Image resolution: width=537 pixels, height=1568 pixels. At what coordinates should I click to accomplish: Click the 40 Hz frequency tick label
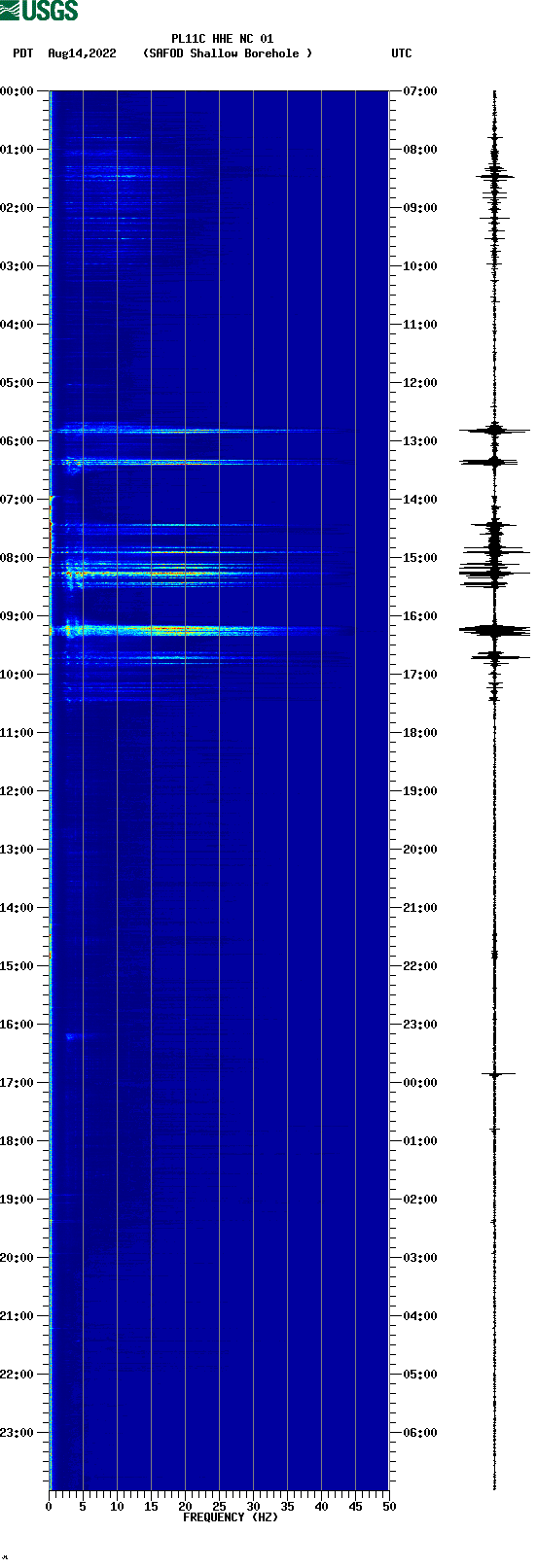[x=321, y=1507]
